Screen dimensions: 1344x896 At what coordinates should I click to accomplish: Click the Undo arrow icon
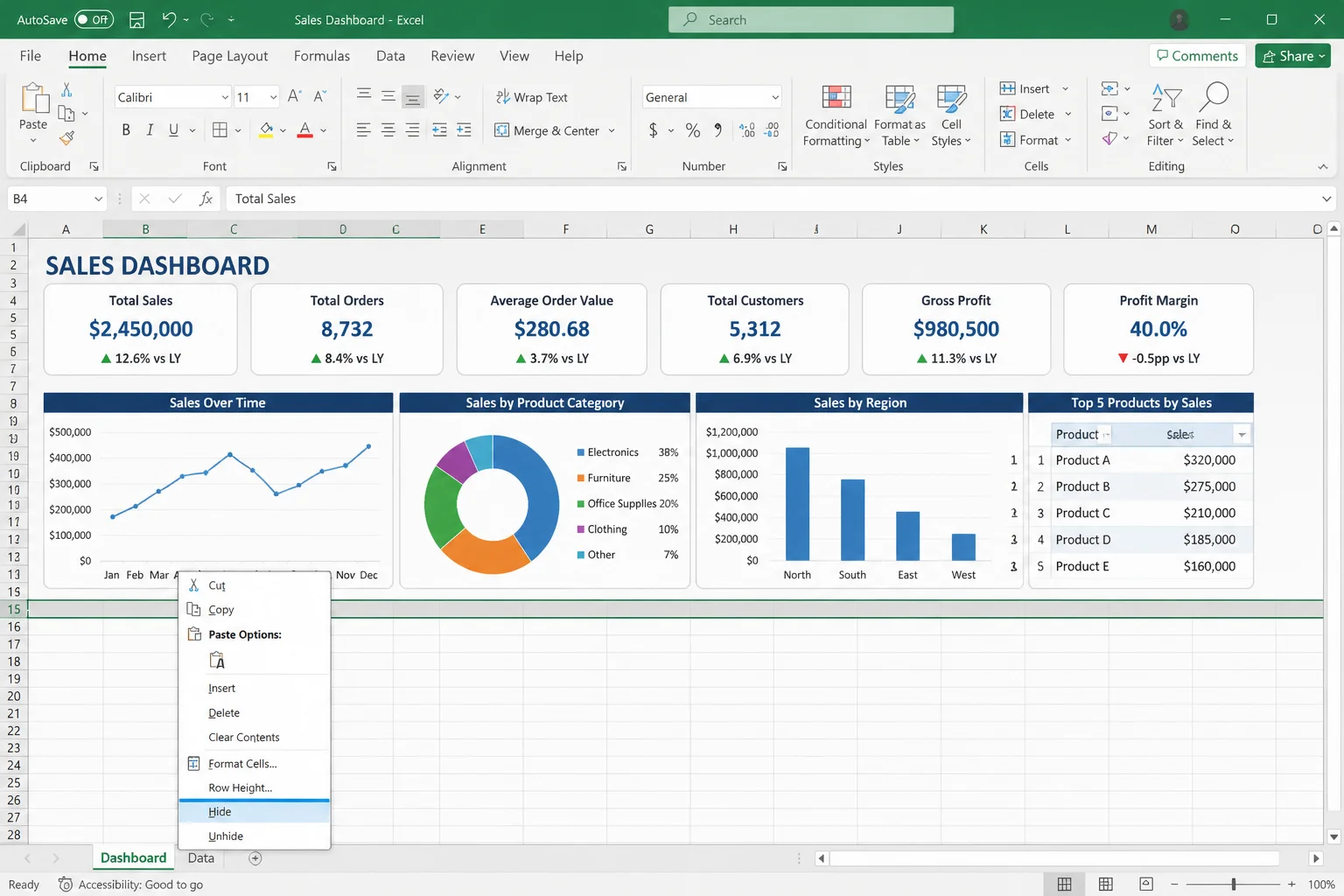(169, 19)
